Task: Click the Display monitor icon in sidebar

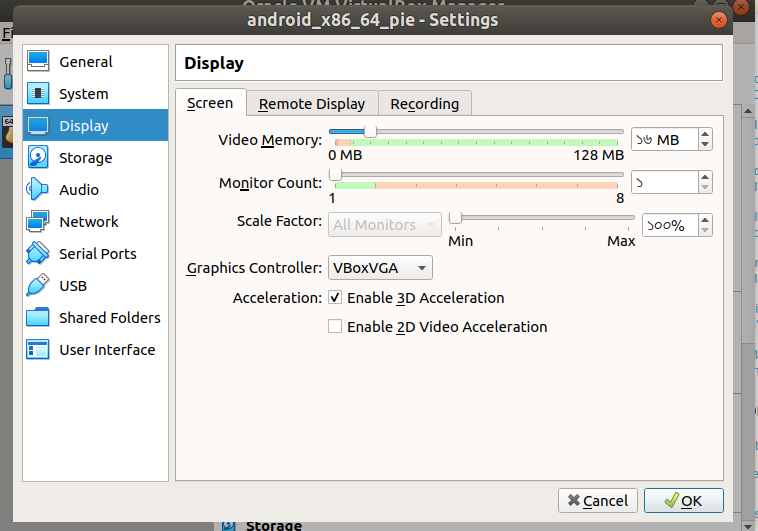Action: tap(38, 126)
